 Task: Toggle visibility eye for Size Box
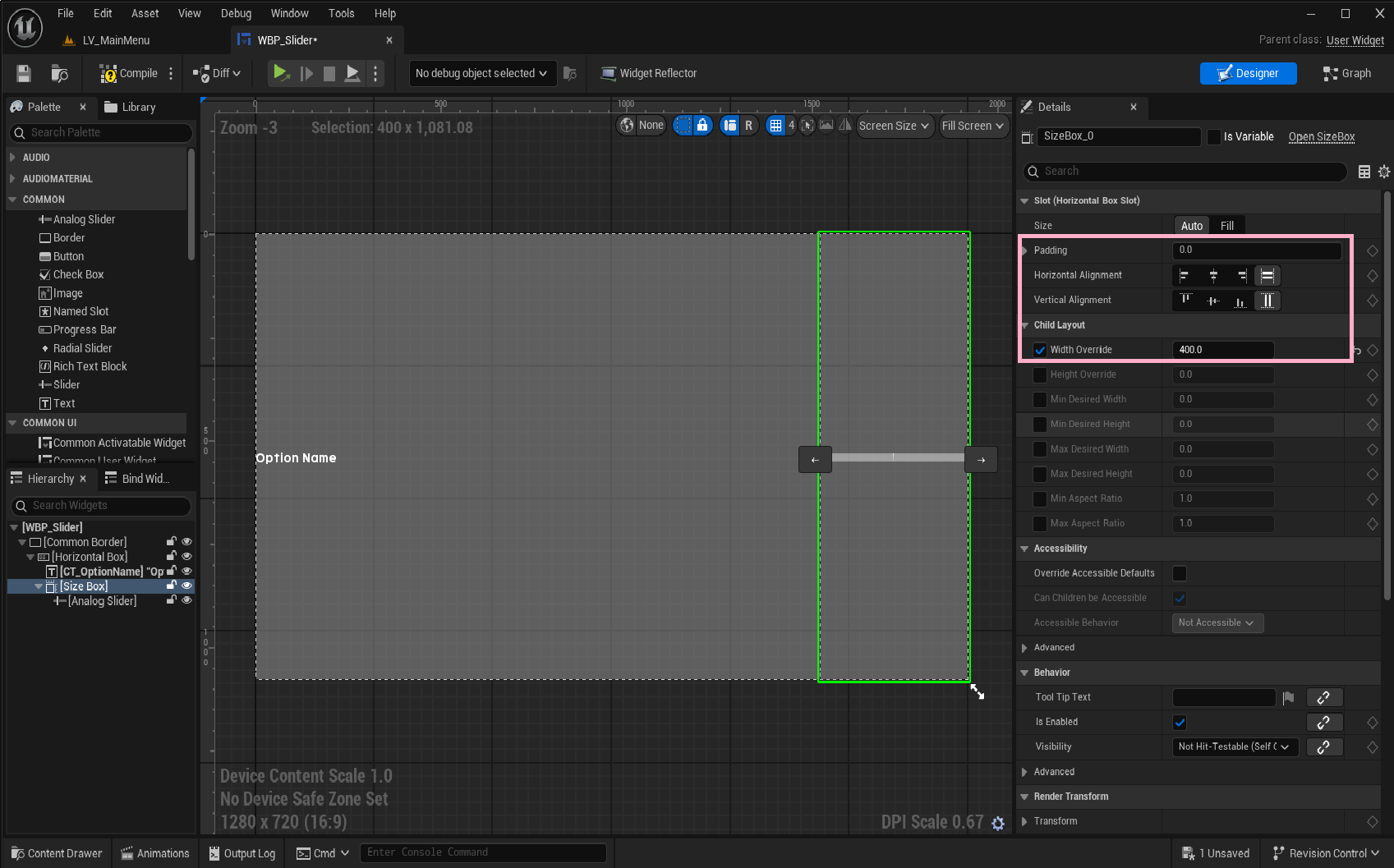[186, 586]
